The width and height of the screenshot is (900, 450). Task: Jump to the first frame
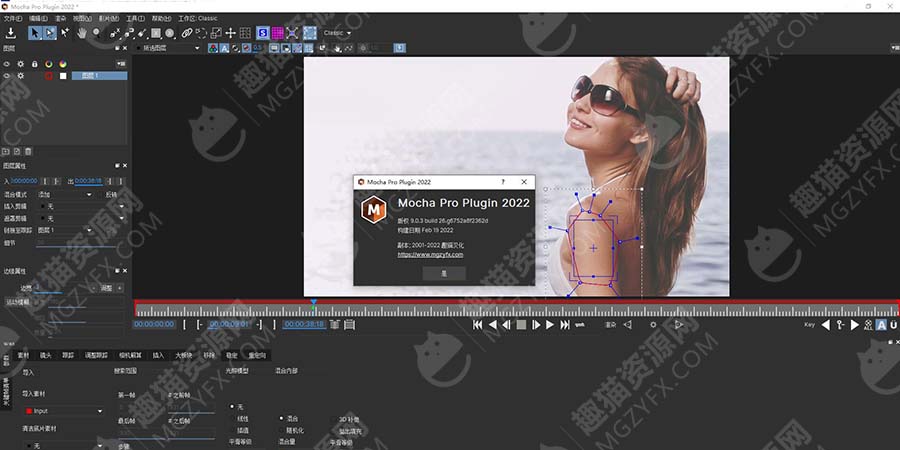[477, 325]
